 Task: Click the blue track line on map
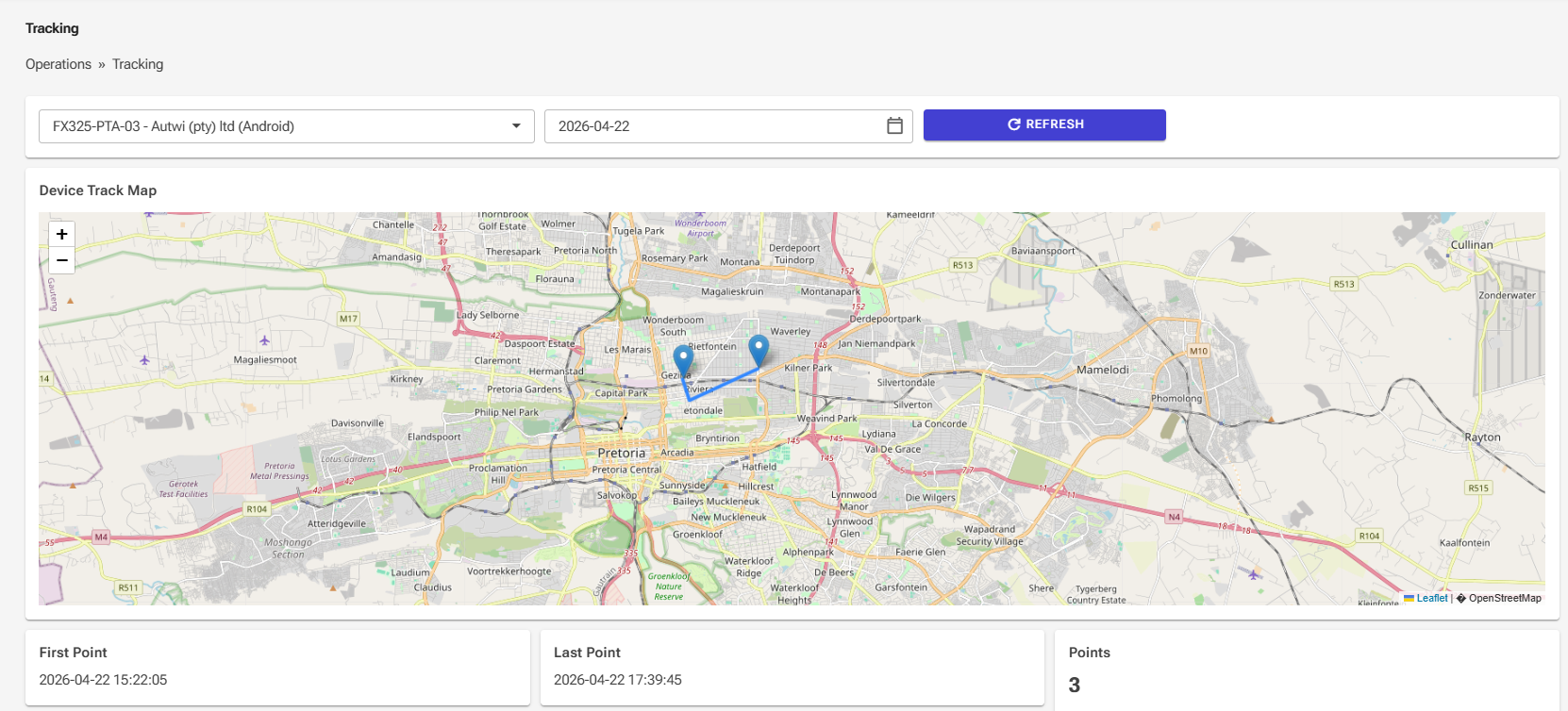pyautogui.click(x=725, y=385)
